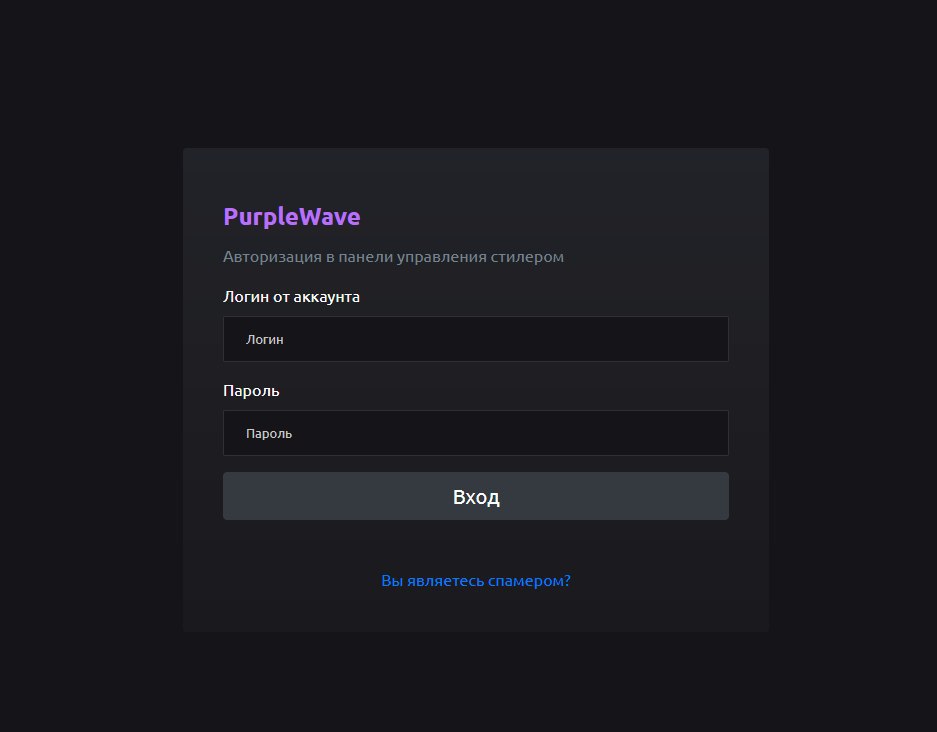
Task: Select the Логин placeholder text
Action: (265, 340)
